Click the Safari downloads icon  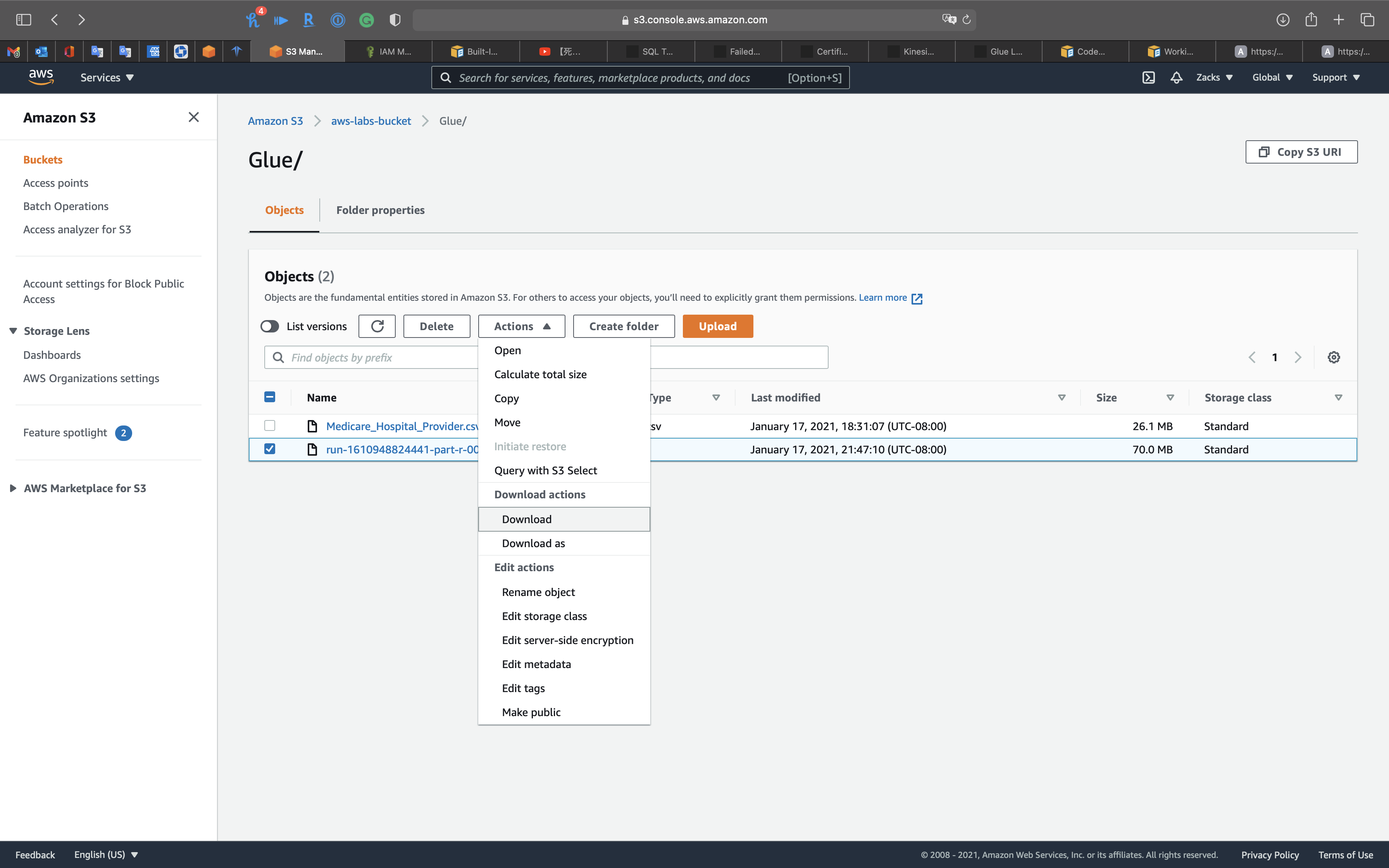point(1282,19)
